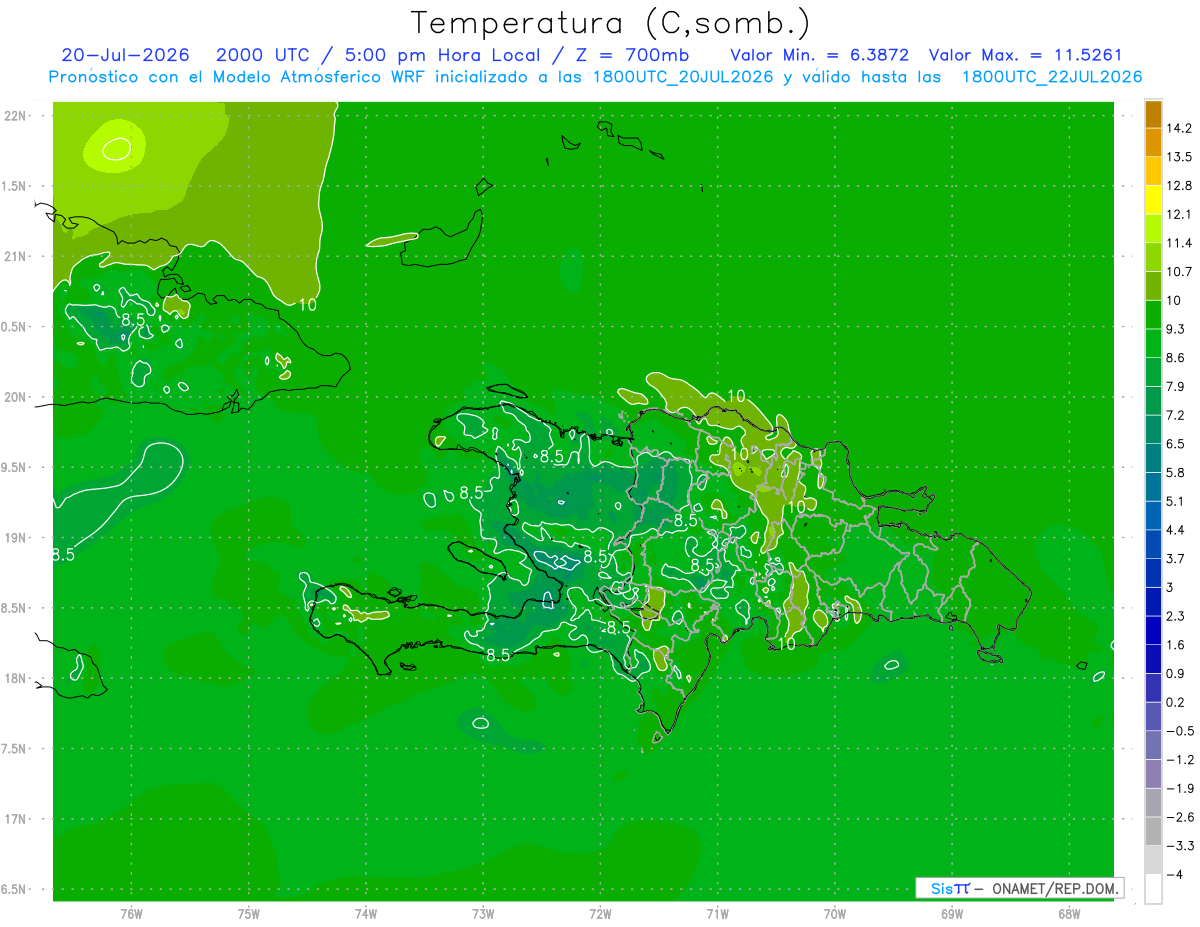Click the longitude axis label "70W"
The height and width of the screenshot is (927, 1200).
point(834,913)
